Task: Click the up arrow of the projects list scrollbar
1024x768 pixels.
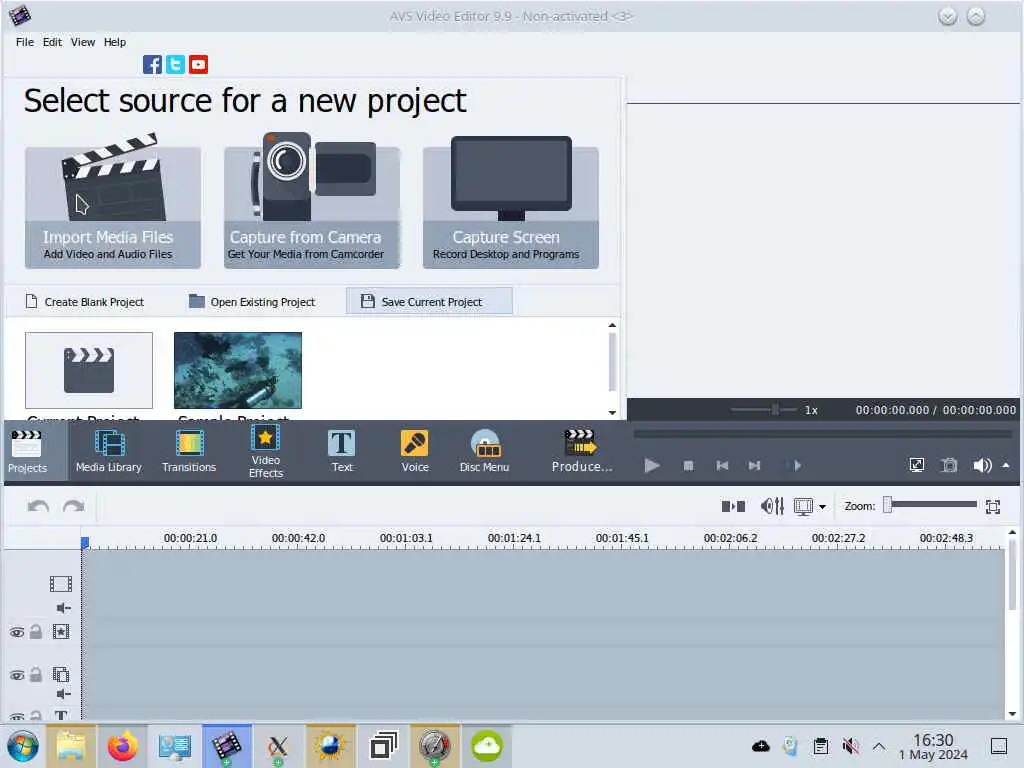Action: tap(612, 325)
